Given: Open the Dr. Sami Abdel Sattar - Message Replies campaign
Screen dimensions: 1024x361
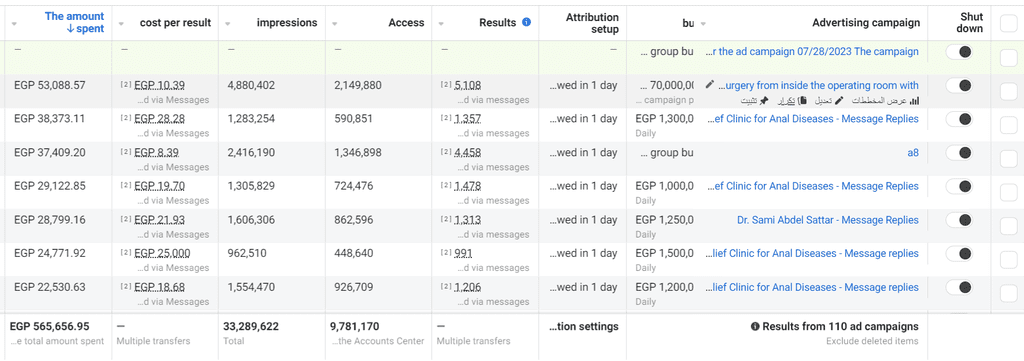Looking at the screenshot, I should point(827,220).
